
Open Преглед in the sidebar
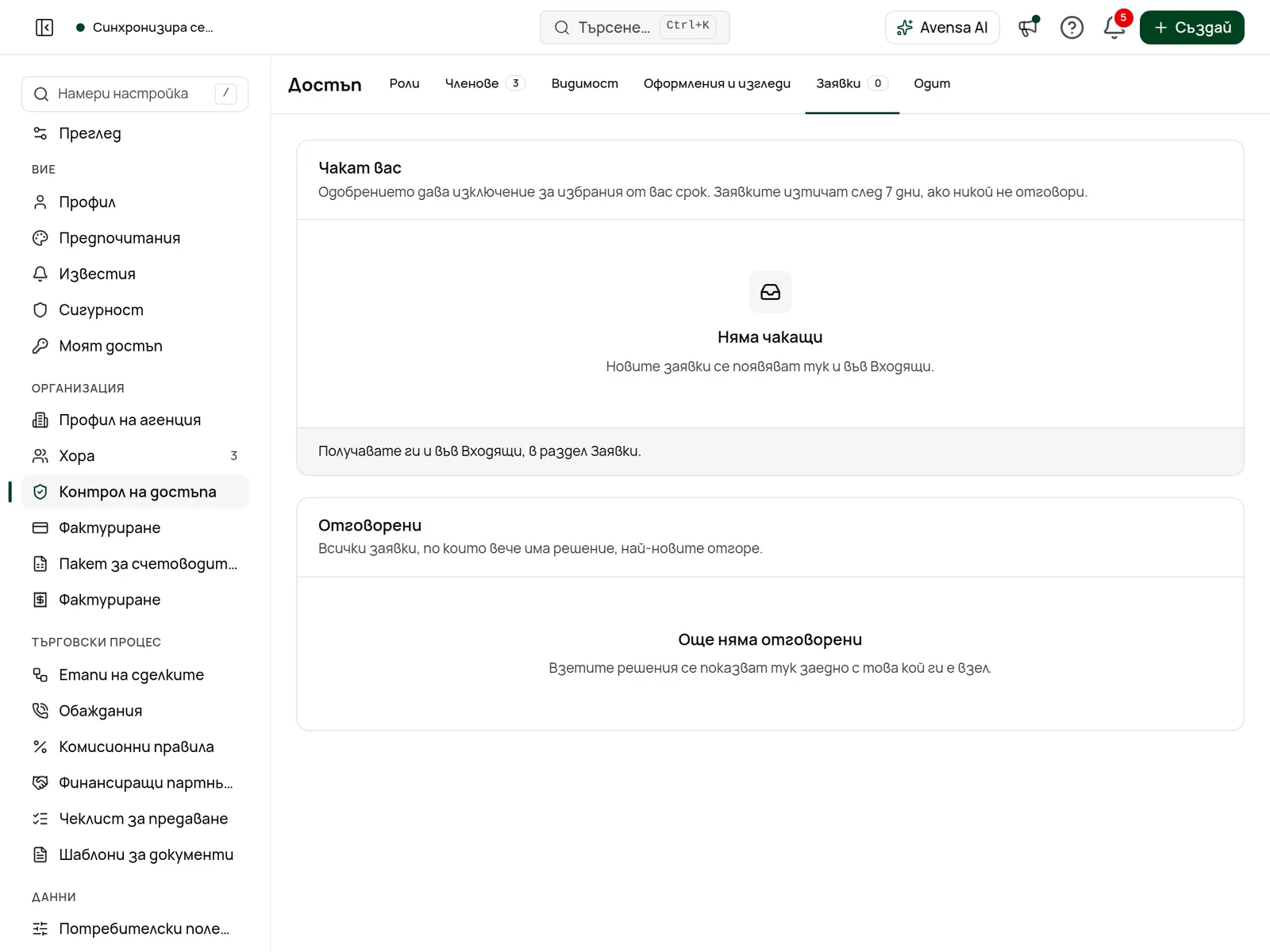135,133
